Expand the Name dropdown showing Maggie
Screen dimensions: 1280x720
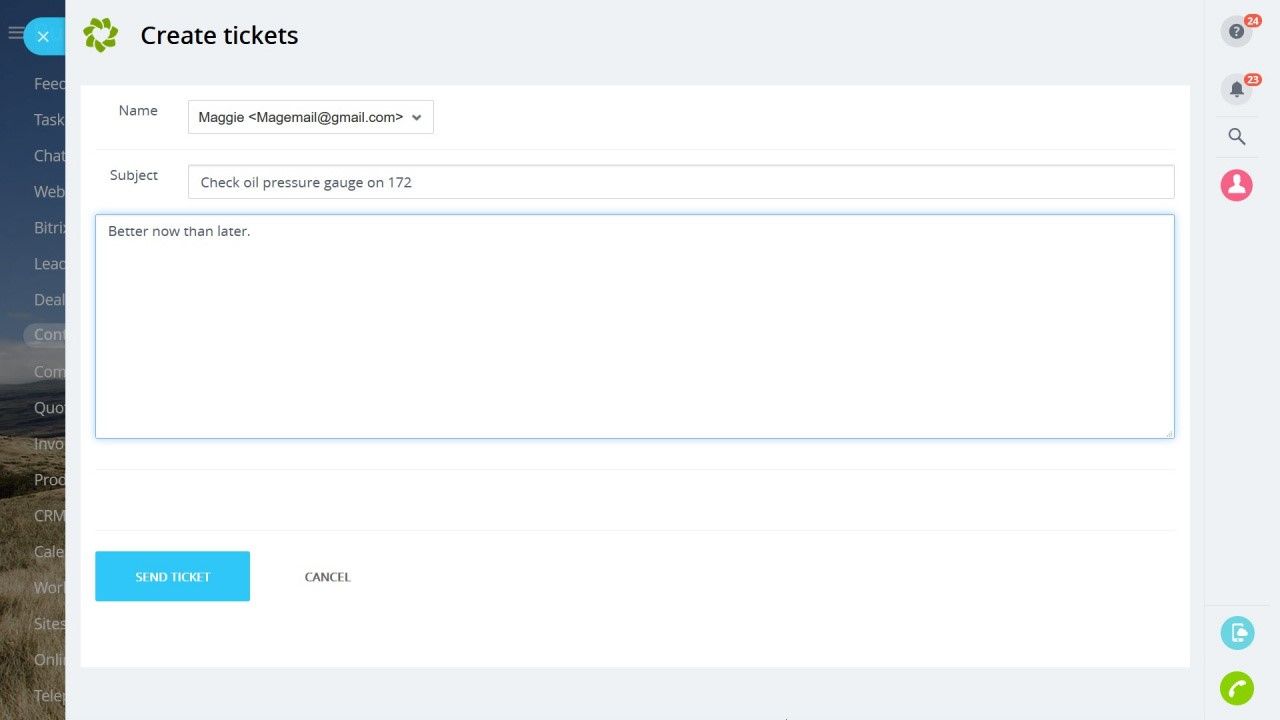310,117
